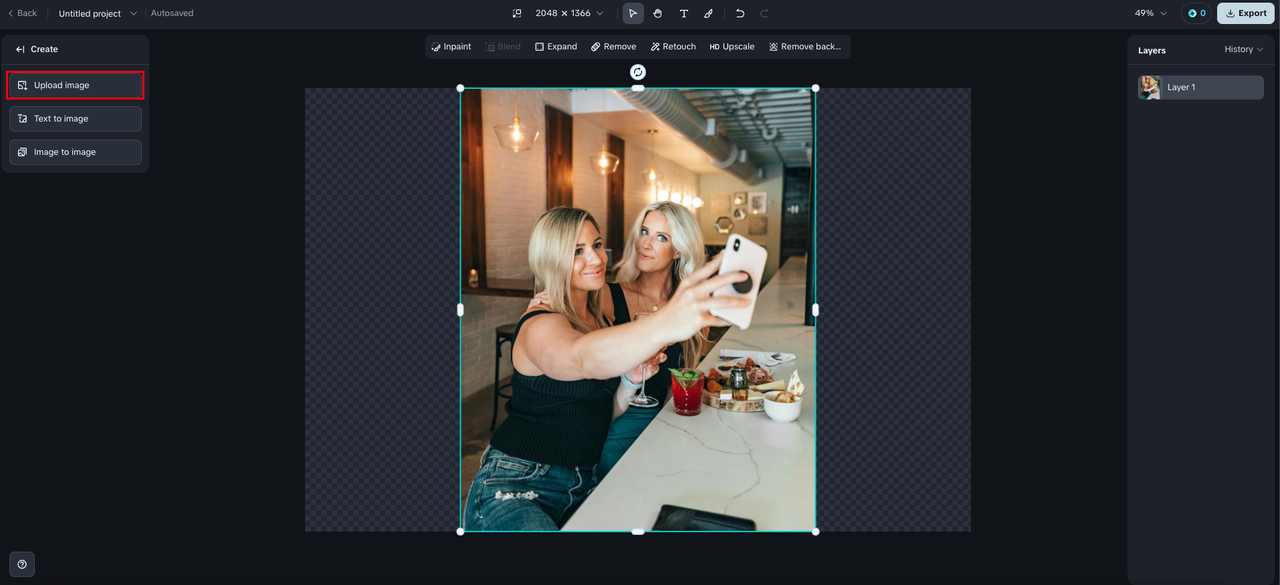Switch to the Layers tab
The image size is (1280, 585).
(x=1152, y=50)
